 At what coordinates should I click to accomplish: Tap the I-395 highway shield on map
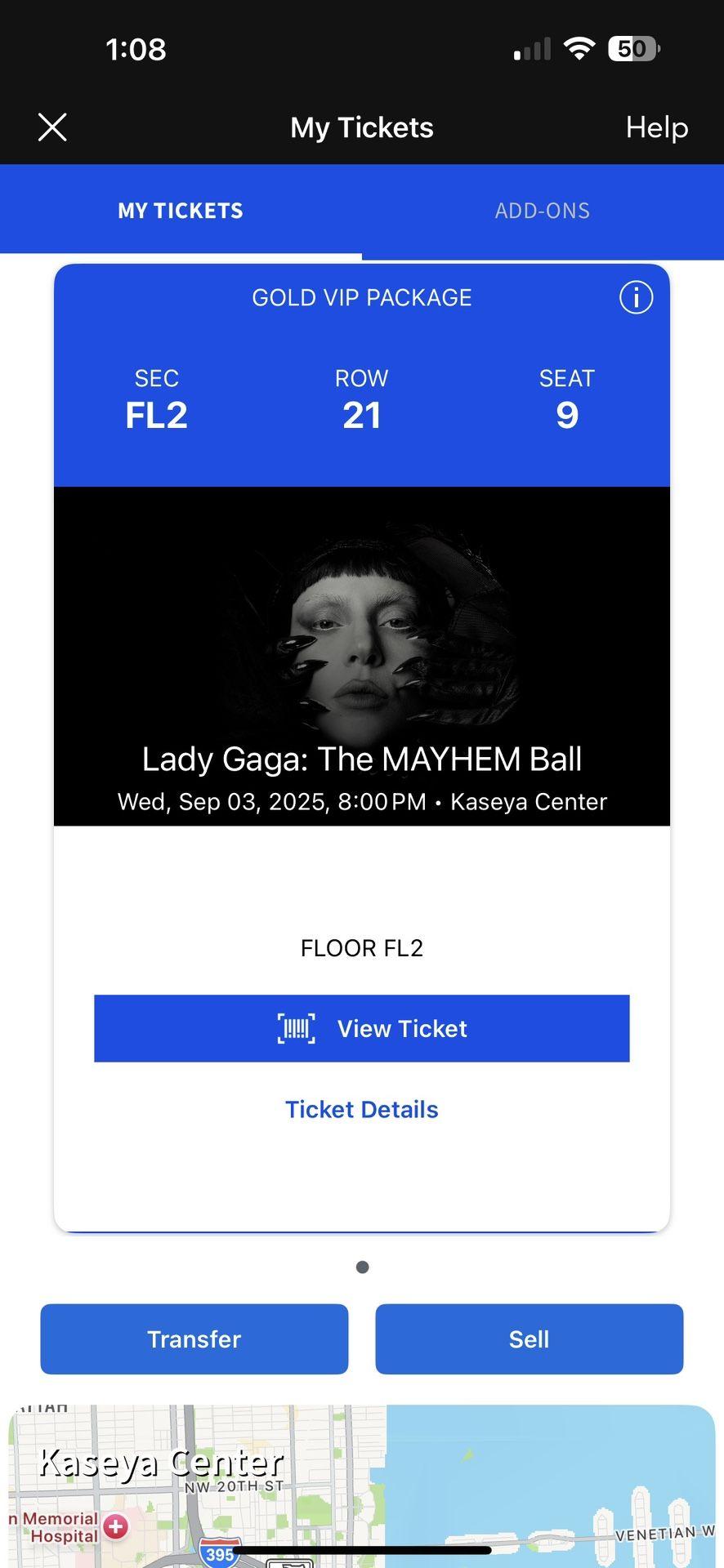click(219, 1552)
